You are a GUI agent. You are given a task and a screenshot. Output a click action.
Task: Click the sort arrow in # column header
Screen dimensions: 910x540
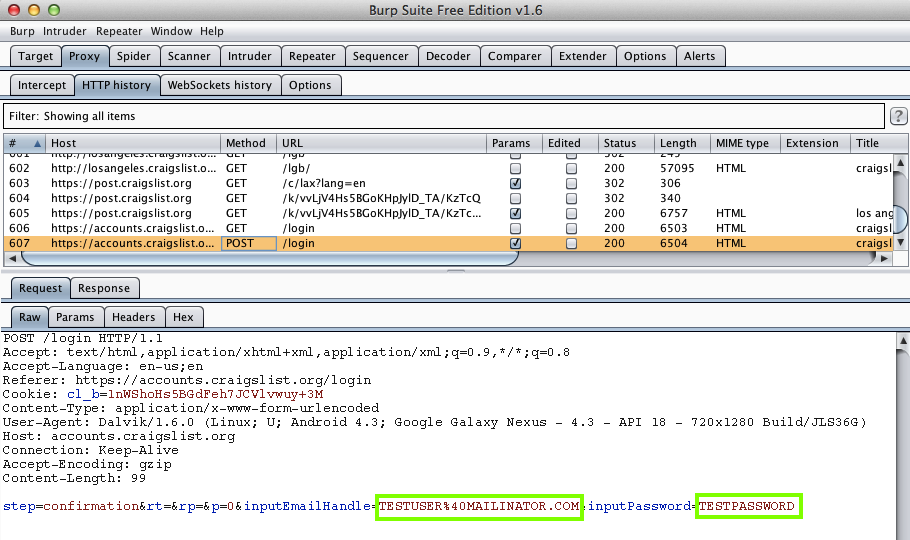(x=38, y=143)
